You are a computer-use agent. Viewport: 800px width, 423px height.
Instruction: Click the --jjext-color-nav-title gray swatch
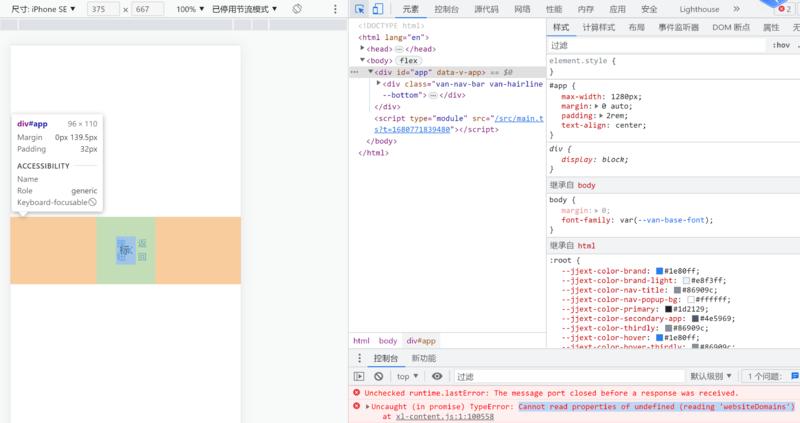677,290
